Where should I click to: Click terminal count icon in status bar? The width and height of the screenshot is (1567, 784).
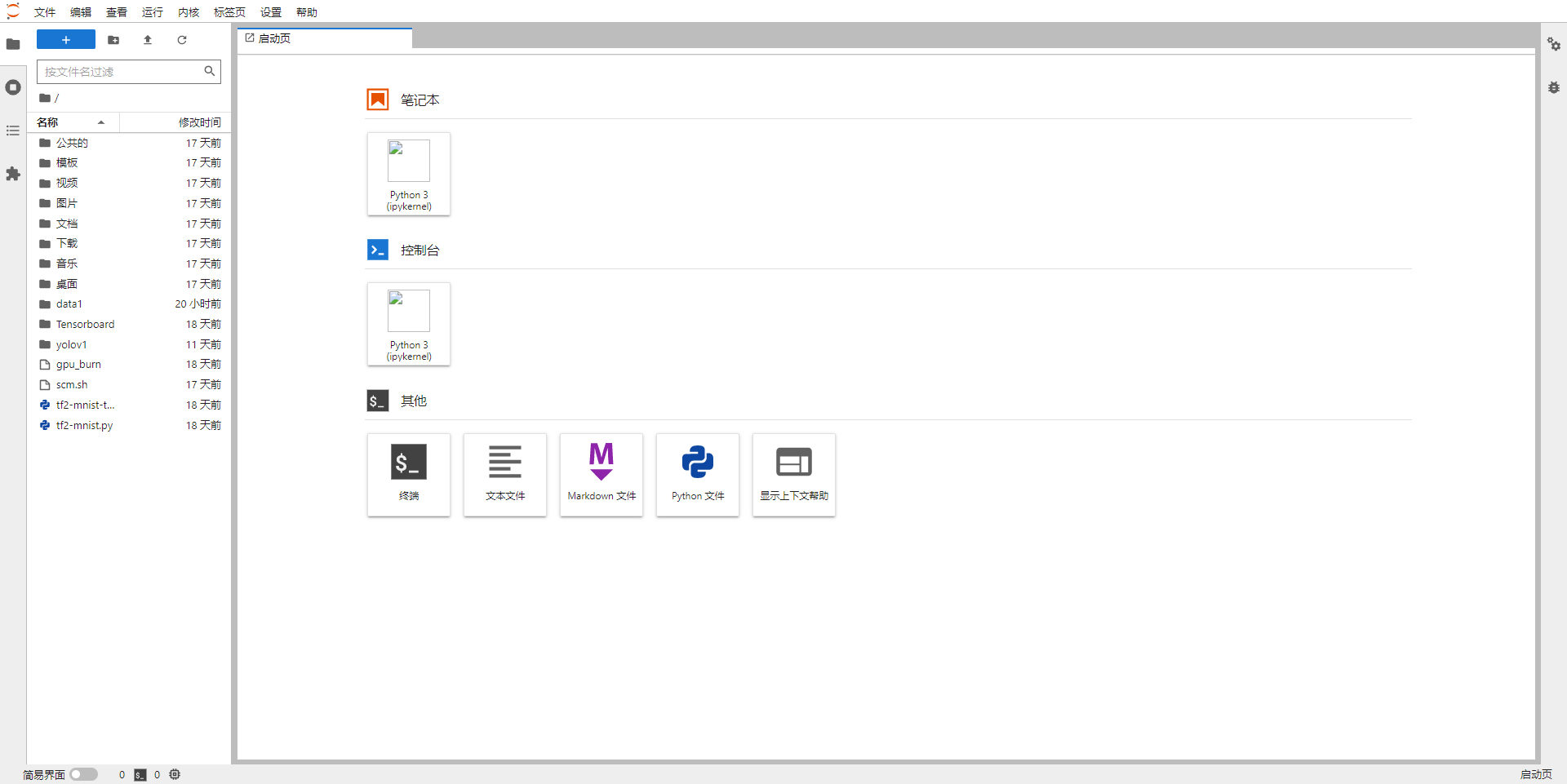tap(140, 775)
